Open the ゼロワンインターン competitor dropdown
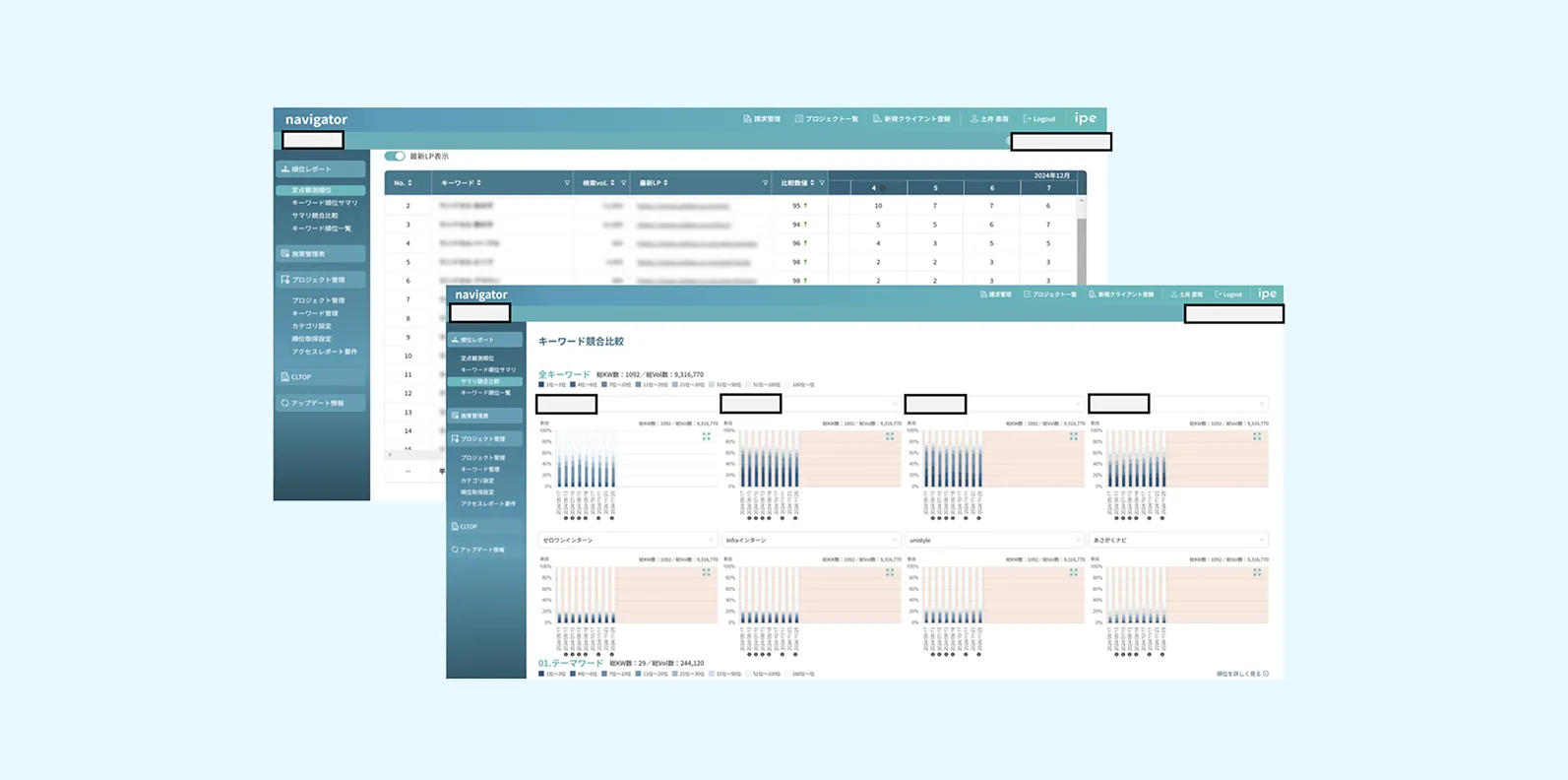Image resolution: width=1568 pixels, height=780 pixels. point(626,541)
